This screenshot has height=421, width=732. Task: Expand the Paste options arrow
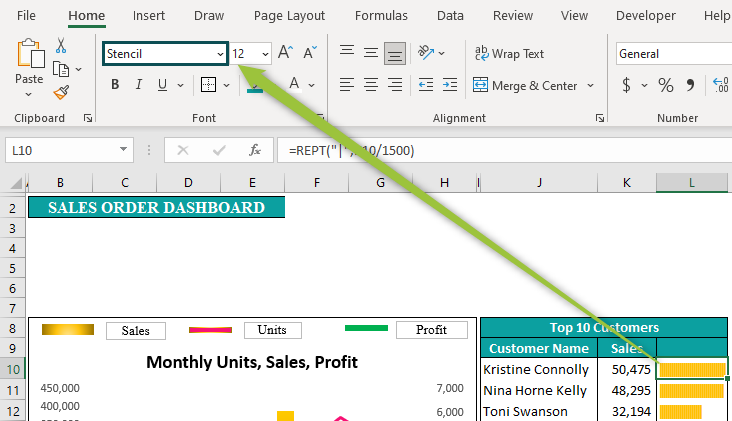point(28,95)
